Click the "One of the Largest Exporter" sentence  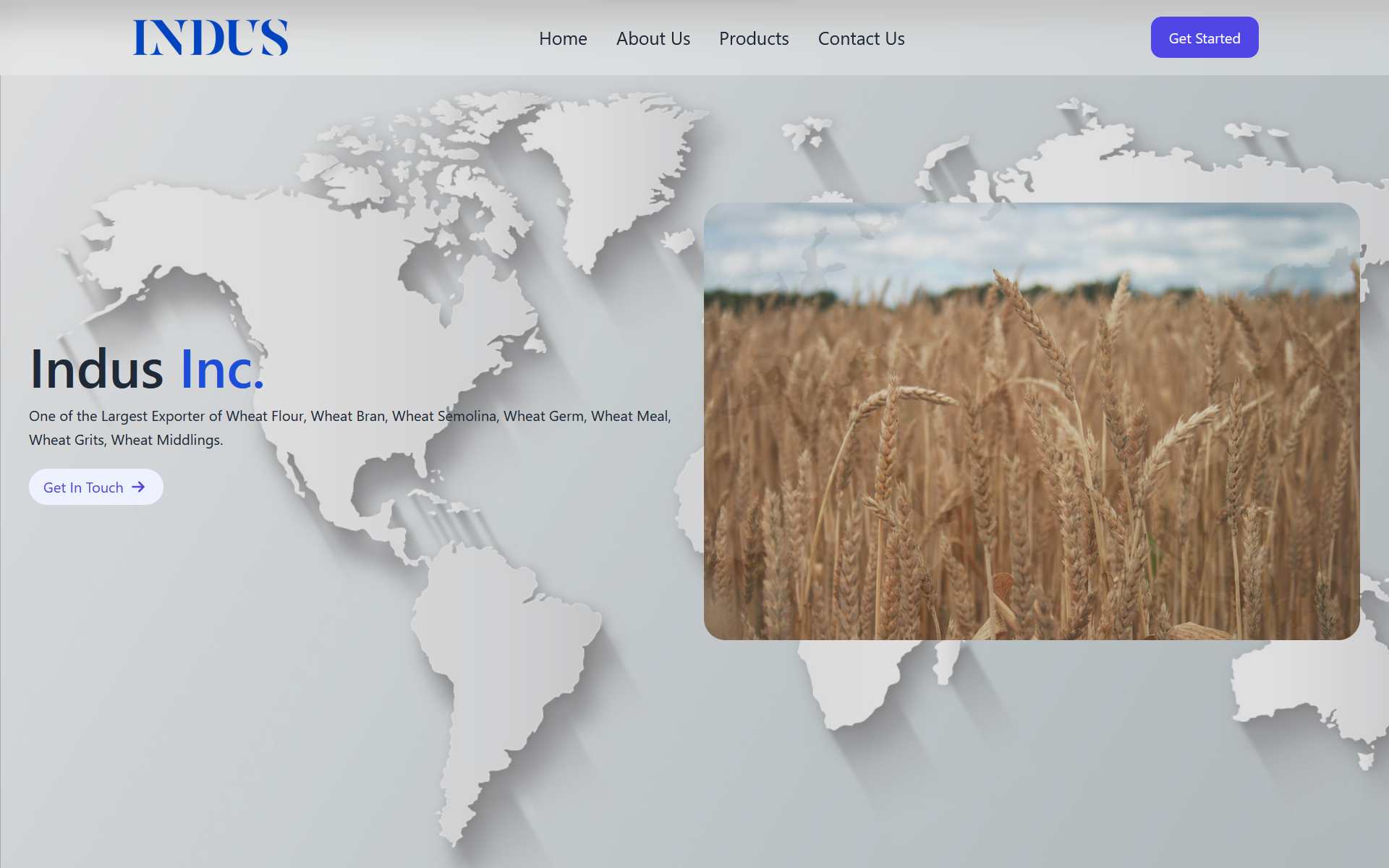[349, 416]
